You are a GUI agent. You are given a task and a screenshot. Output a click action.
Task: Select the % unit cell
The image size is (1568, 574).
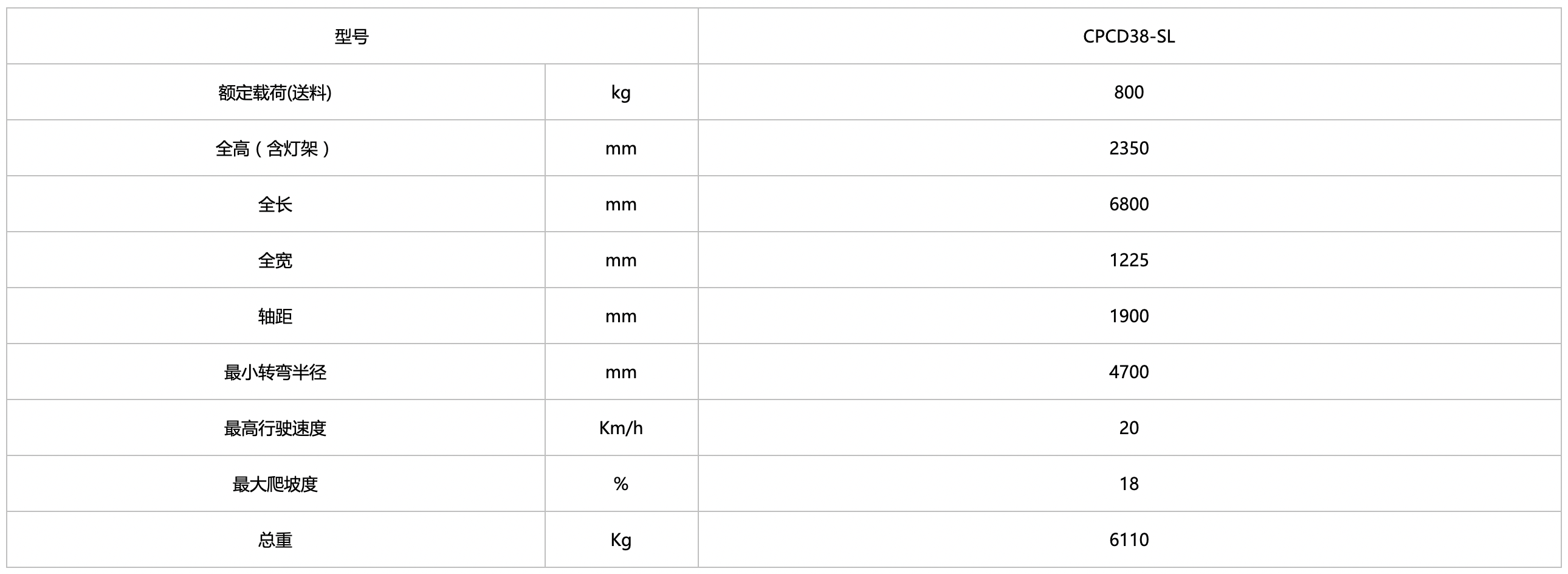point(621,485)
